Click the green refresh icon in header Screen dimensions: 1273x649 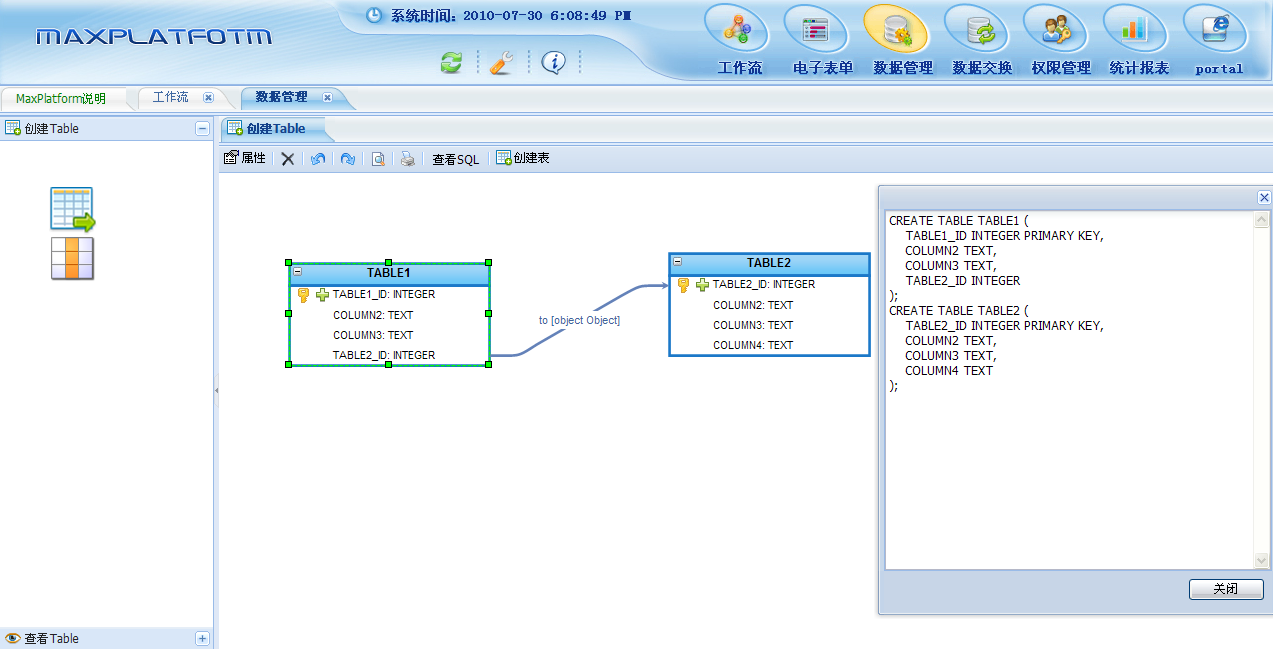pos(452,62)
